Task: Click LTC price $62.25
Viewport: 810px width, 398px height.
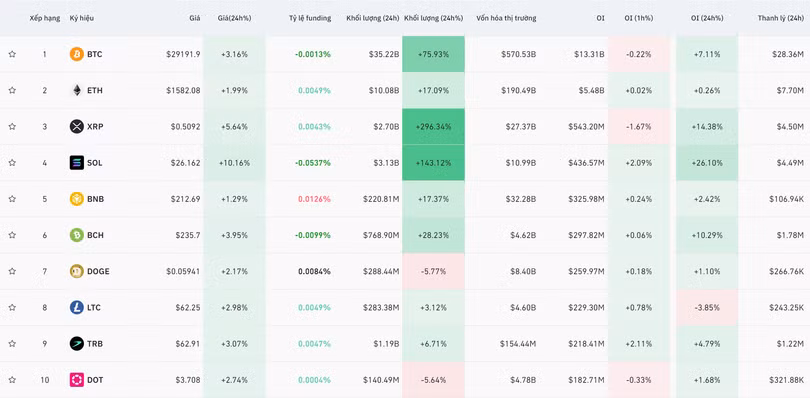Action: [x=189, y=308]
